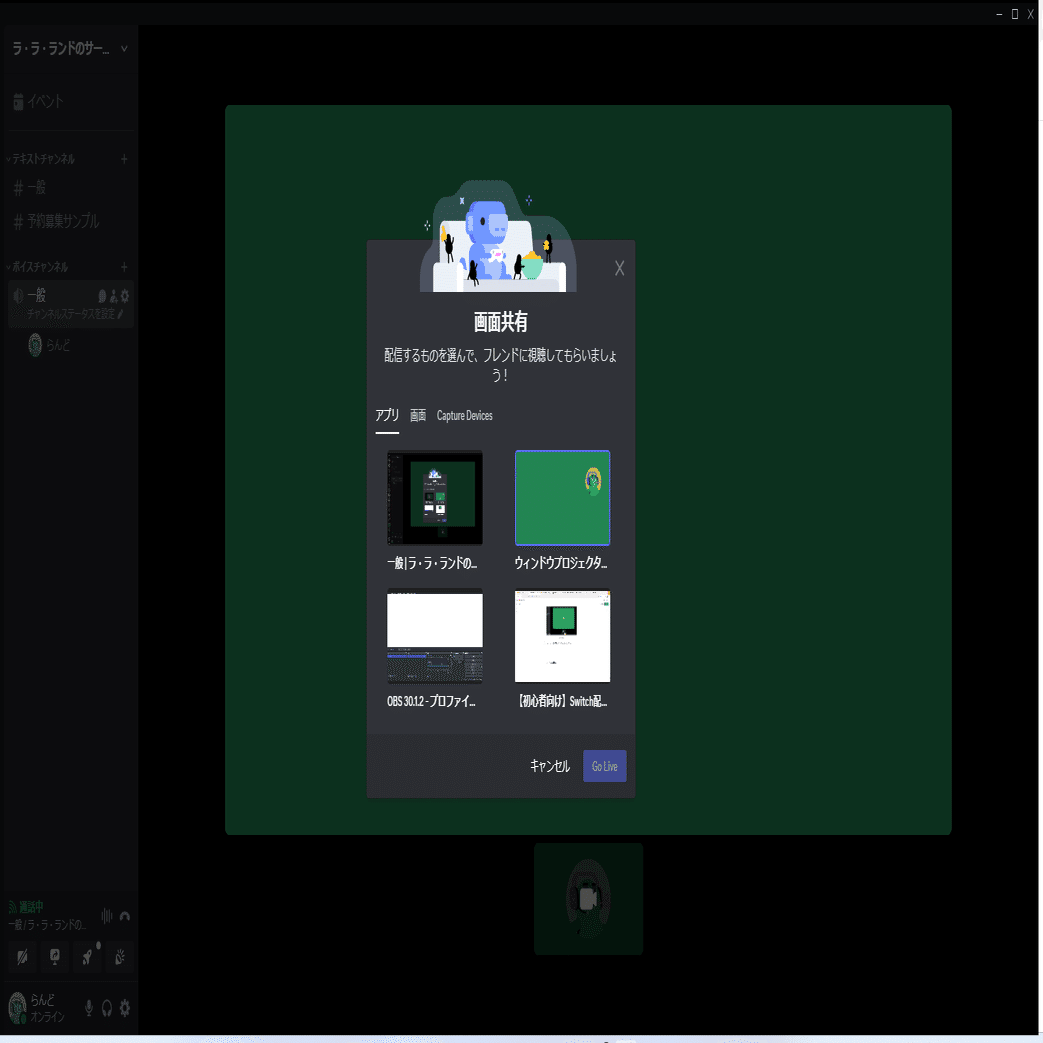Switch to the 画面 tab
The width and height of the screenshot is (1043, 1043).
tap(418, 416)
